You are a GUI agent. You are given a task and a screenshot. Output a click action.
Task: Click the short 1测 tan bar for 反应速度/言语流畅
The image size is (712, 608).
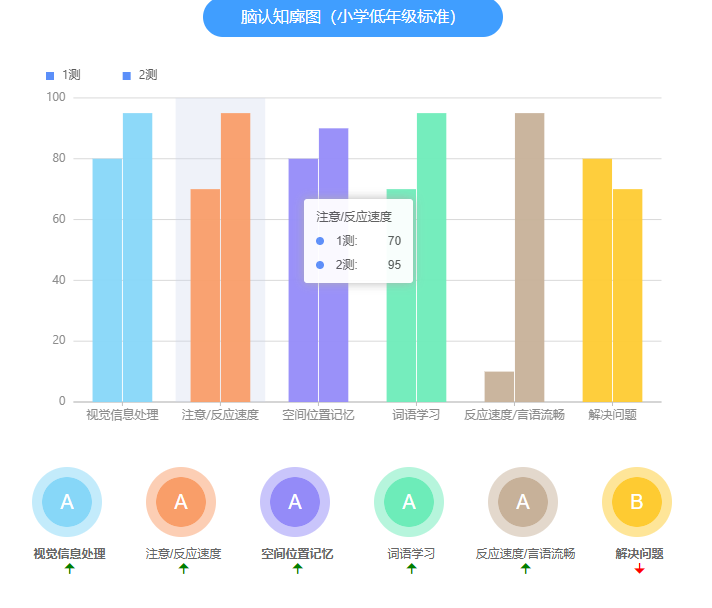499,387
